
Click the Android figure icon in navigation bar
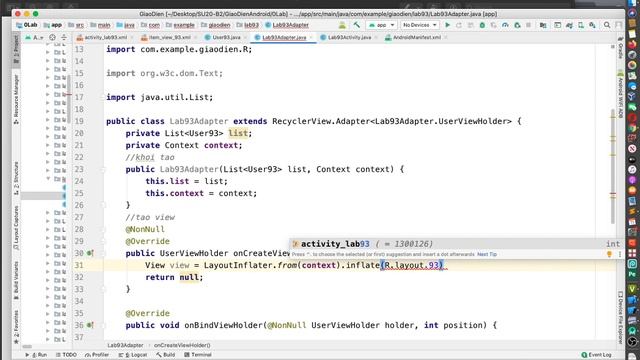click(x=342, y=25)
